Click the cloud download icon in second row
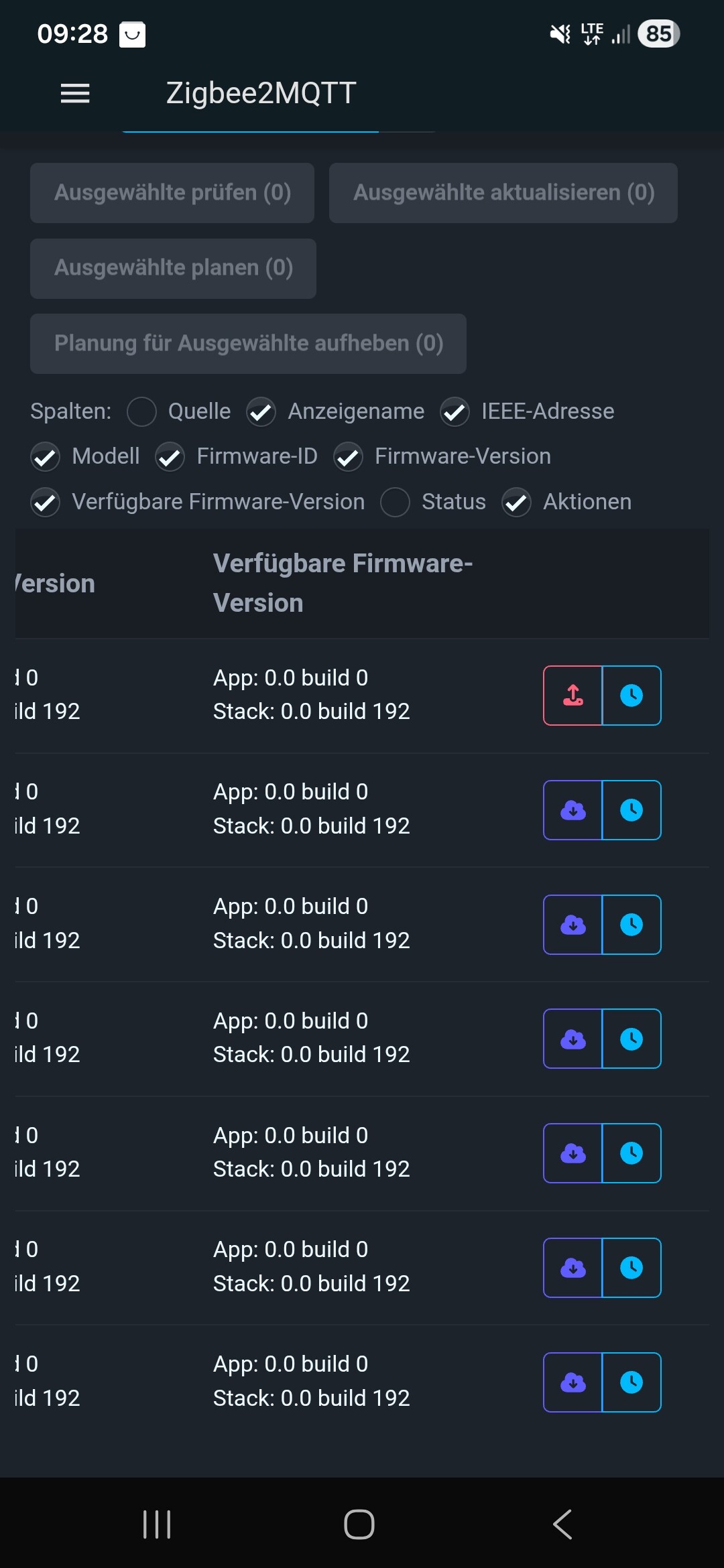 click(x=573, y=810)
